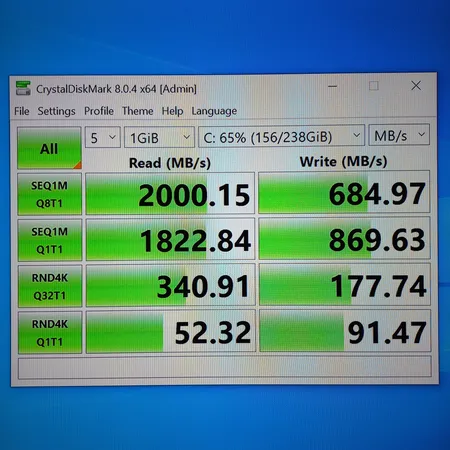Click RND4K Q32T1 read value 340.91

click(171, 285)
